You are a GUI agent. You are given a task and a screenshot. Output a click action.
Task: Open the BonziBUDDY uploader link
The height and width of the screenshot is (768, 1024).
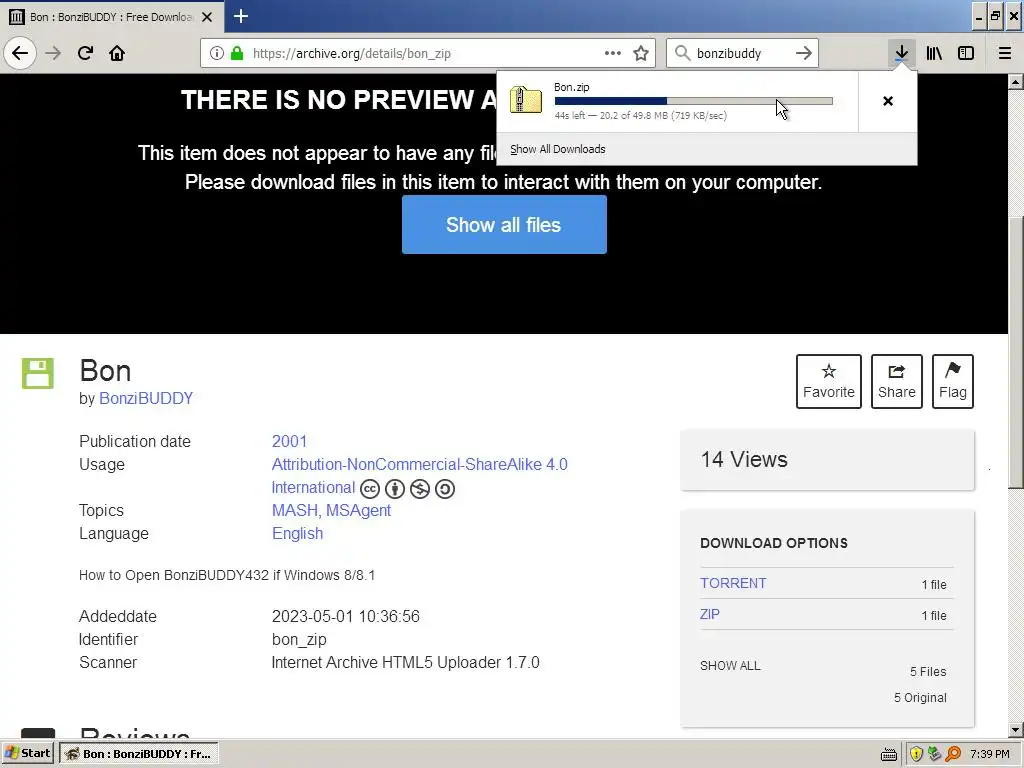click(x=146, y=398)
